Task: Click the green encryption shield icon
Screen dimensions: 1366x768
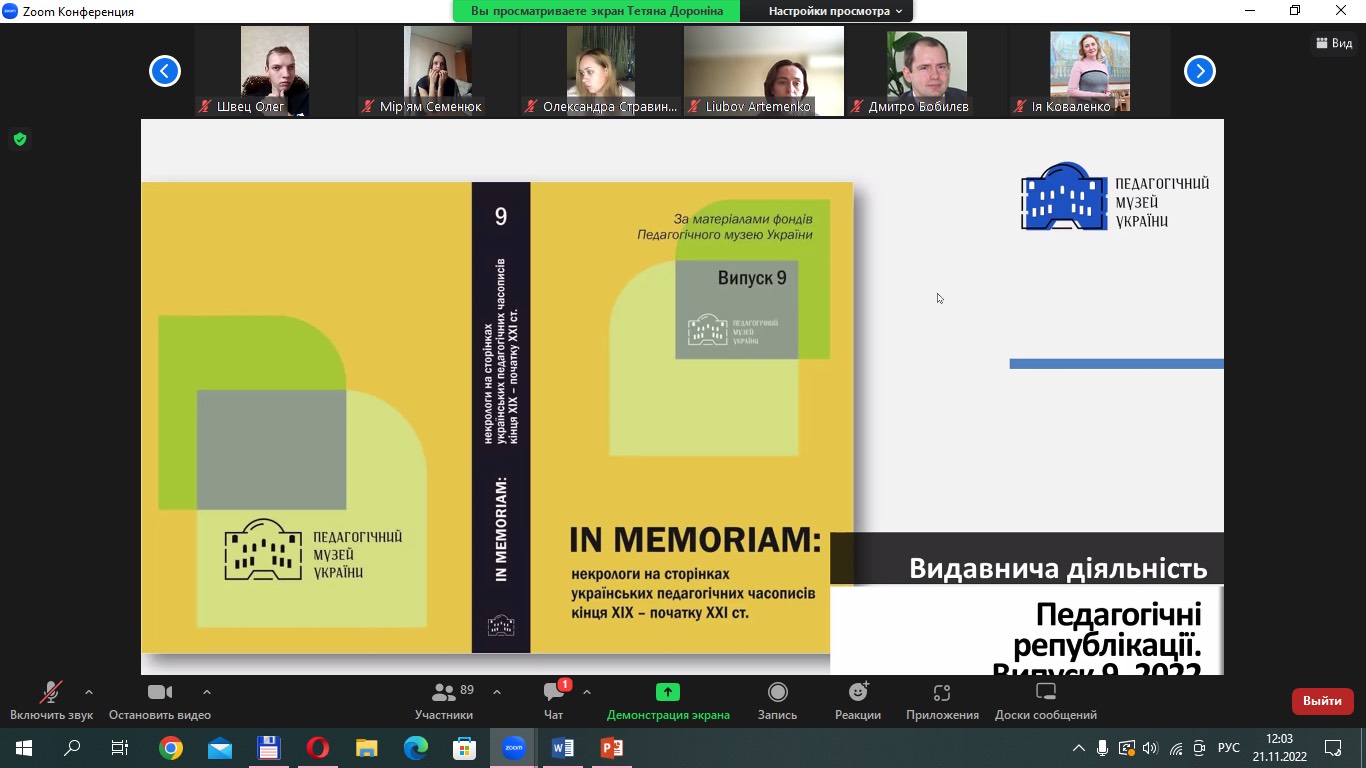Action: [x=19, y=139]
